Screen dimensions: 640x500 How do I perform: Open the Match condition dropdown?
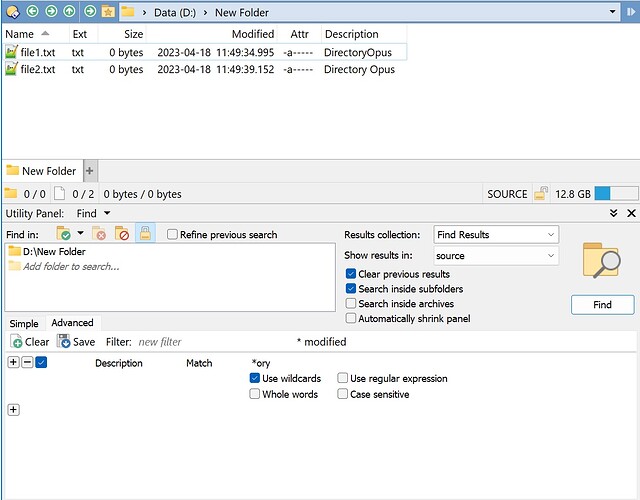click(x=199, y=363)
